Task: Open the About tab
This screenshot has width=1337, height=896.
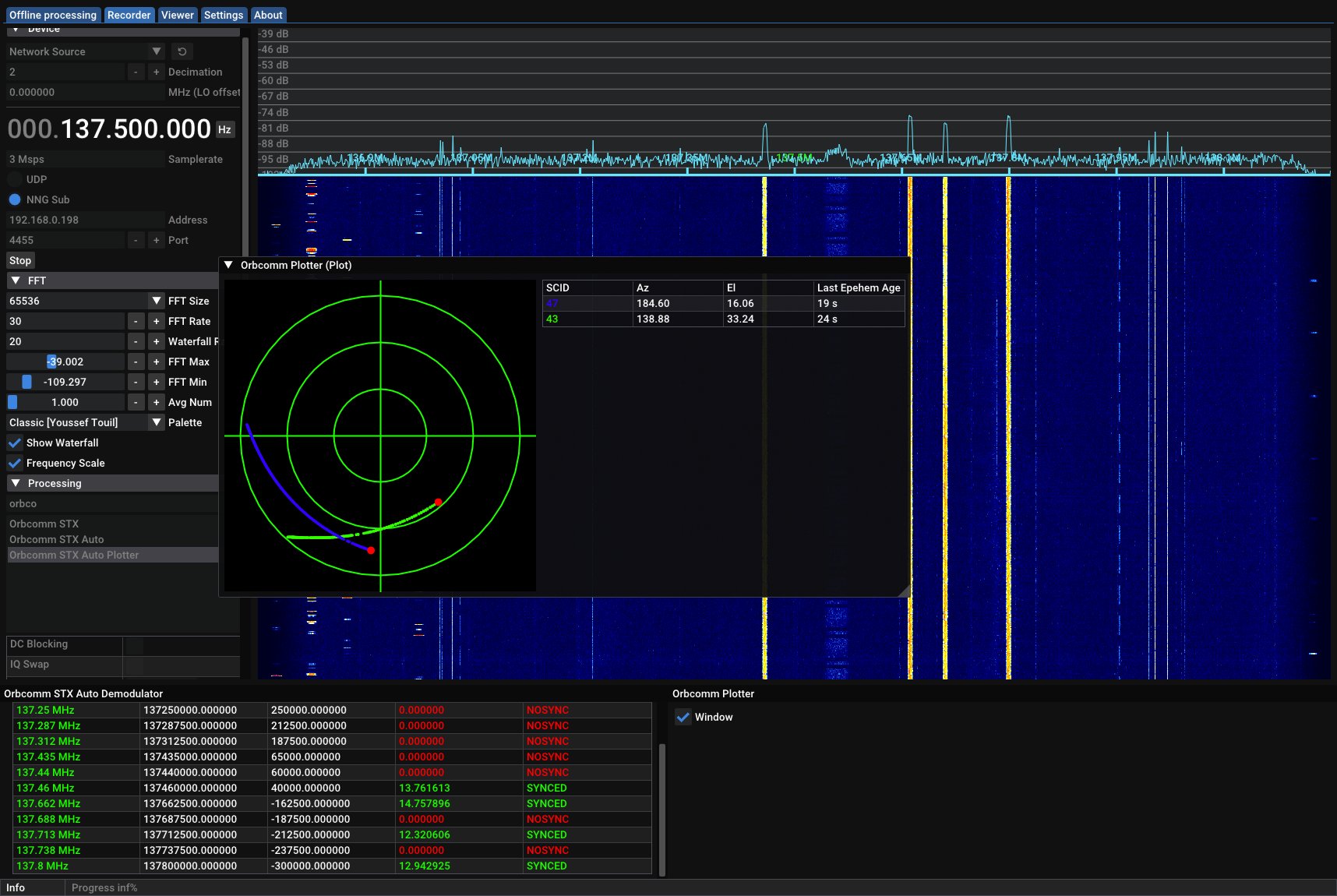Action: pyautogui.click(x=268, y=15)
